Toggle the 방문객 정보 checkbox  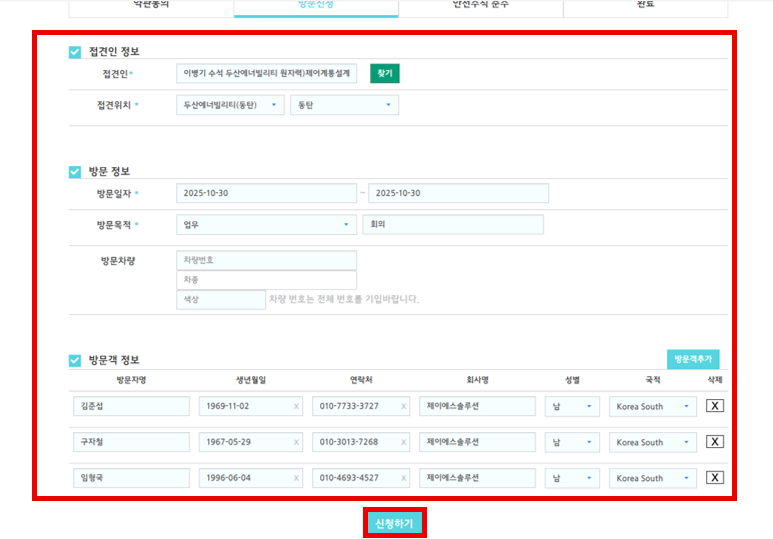tap(75, 360)
